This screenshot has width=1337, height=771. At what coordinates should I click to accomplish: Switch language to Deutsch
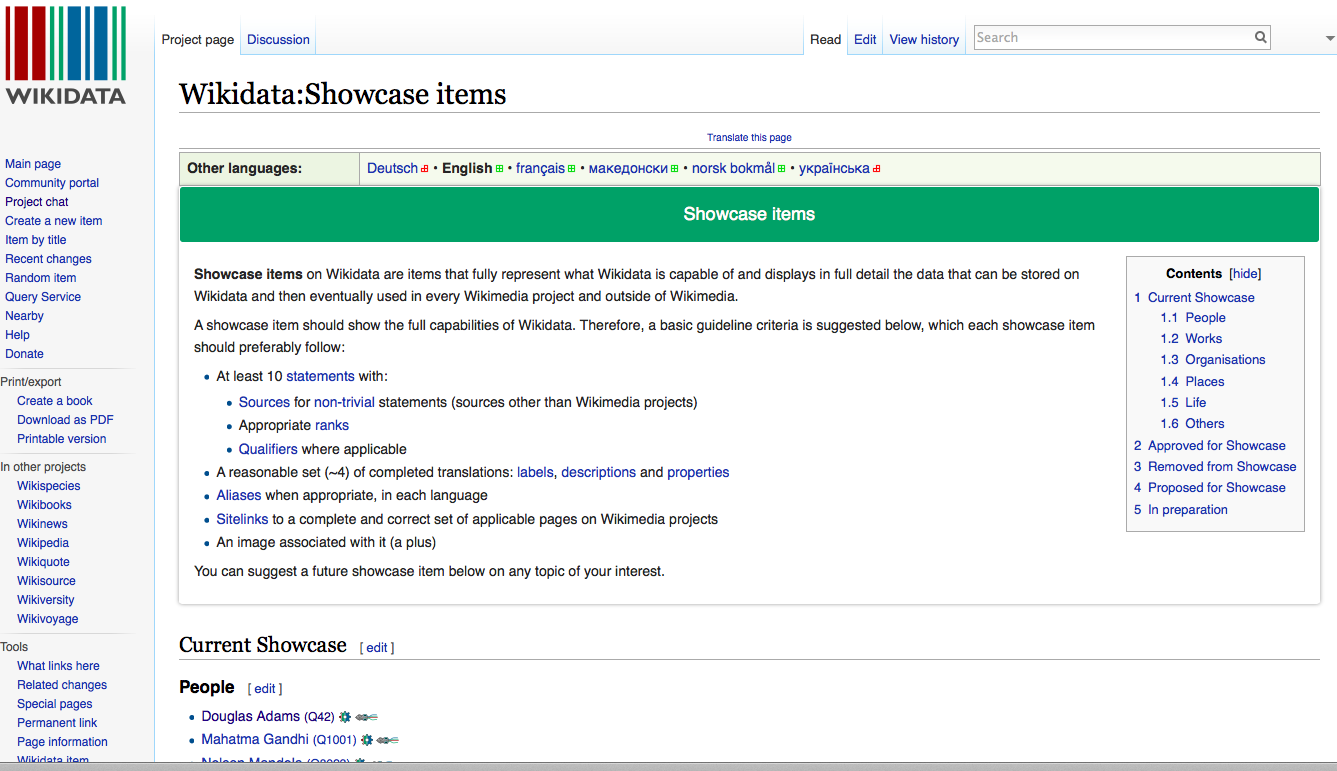(x=392, y=168)
